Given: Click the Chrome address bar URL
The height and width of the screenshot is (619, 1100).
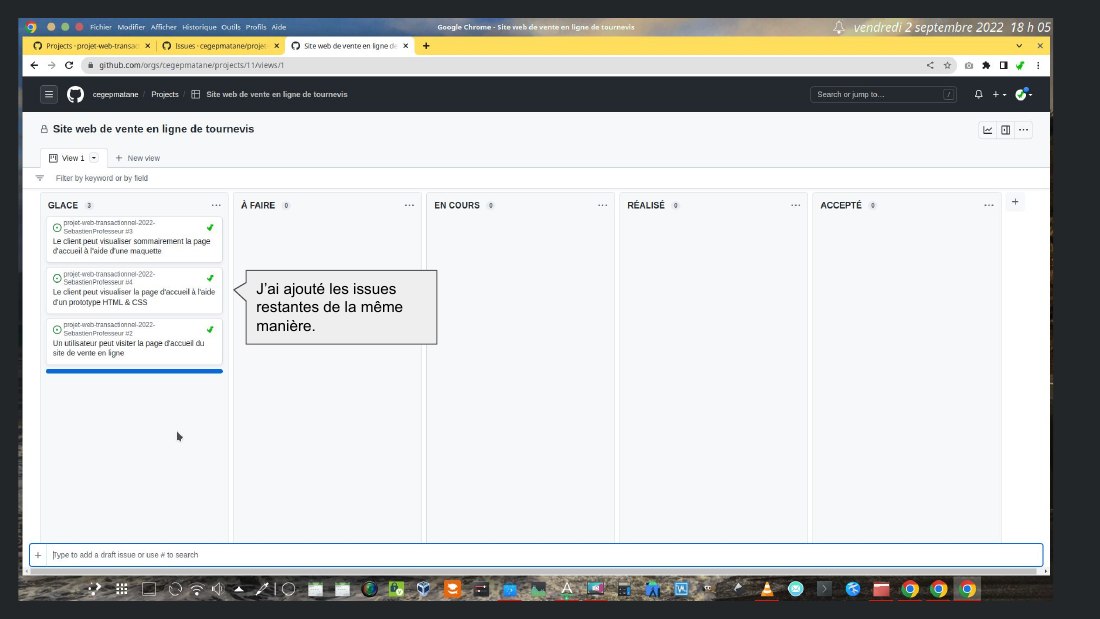Looking at the screenshot, I should click(191, 65).
